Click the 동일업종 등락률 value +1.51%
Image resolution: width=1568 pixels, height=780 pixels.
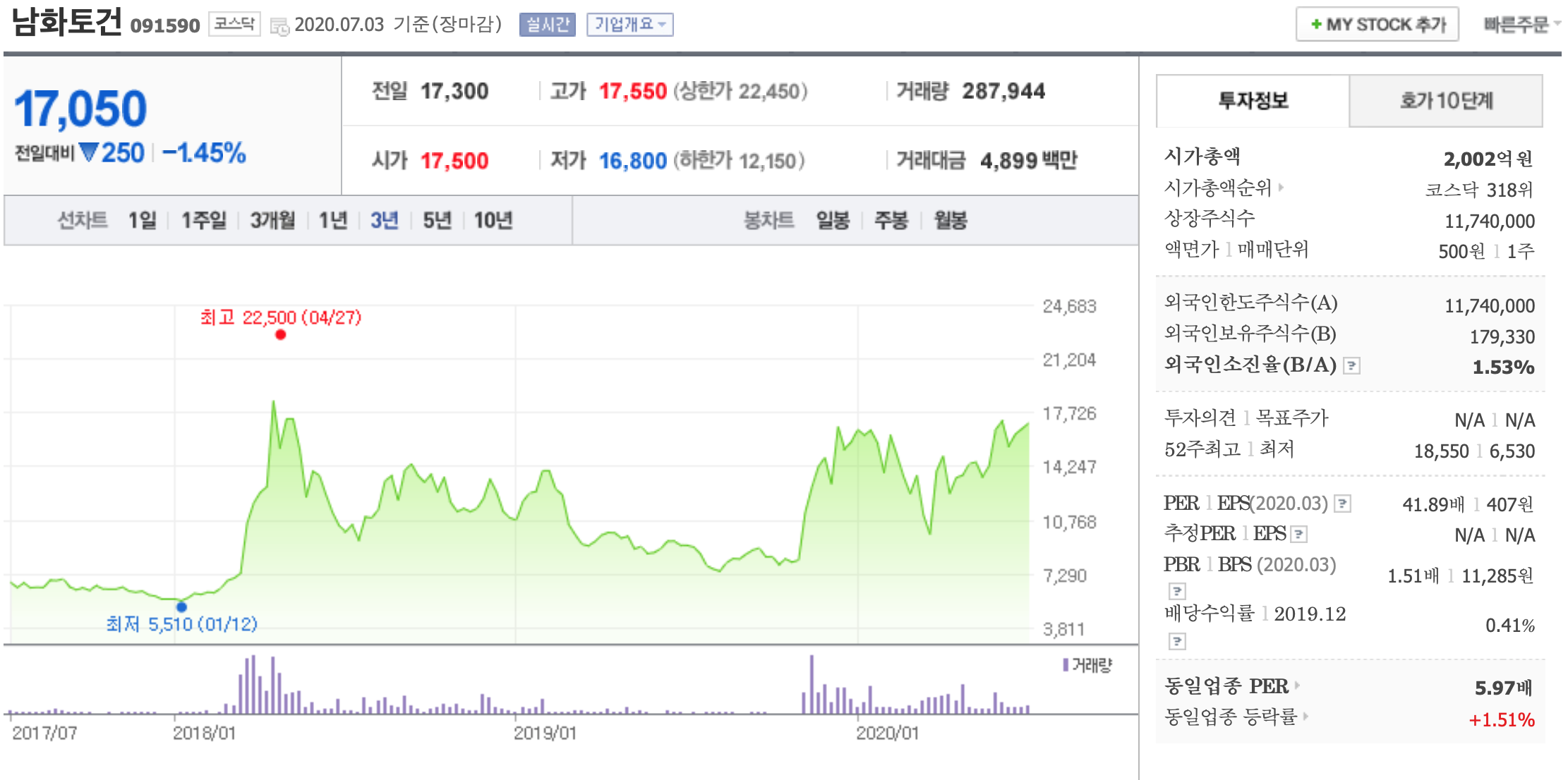1502,720
